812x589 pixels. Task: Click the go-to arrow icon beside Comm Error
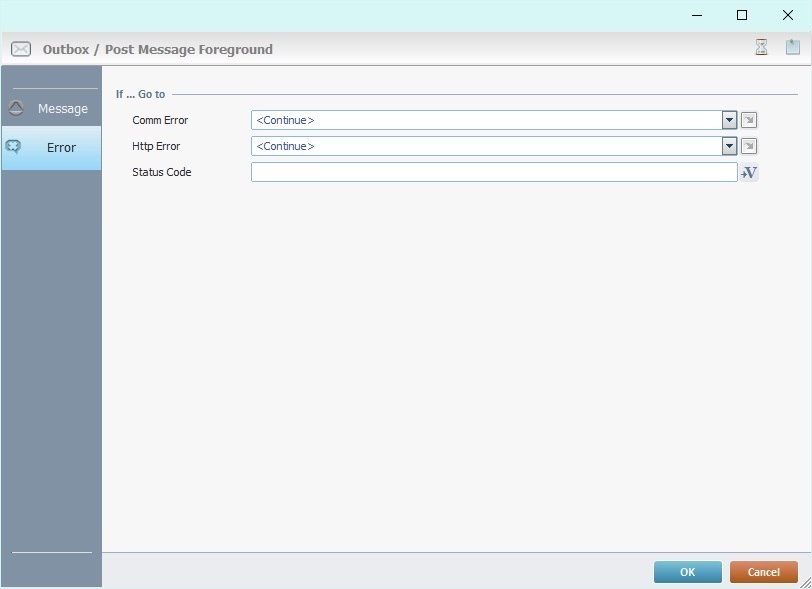[x=749, y=120]
